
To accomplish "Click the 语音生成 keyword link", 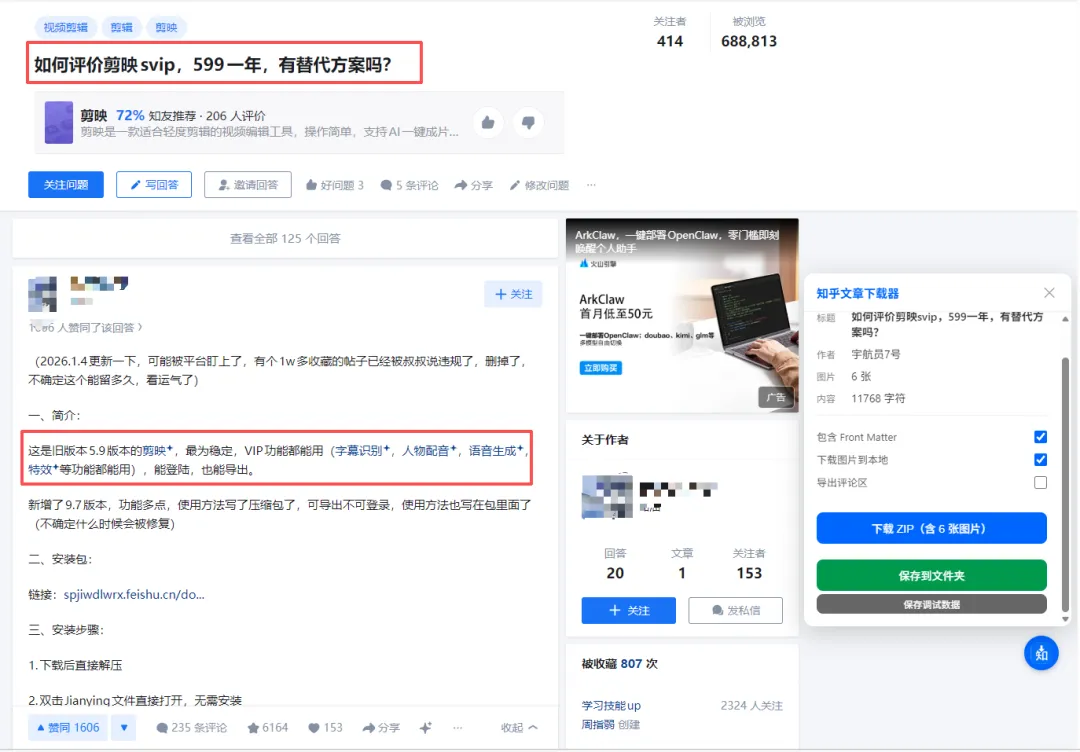I will tap(496, 450).
